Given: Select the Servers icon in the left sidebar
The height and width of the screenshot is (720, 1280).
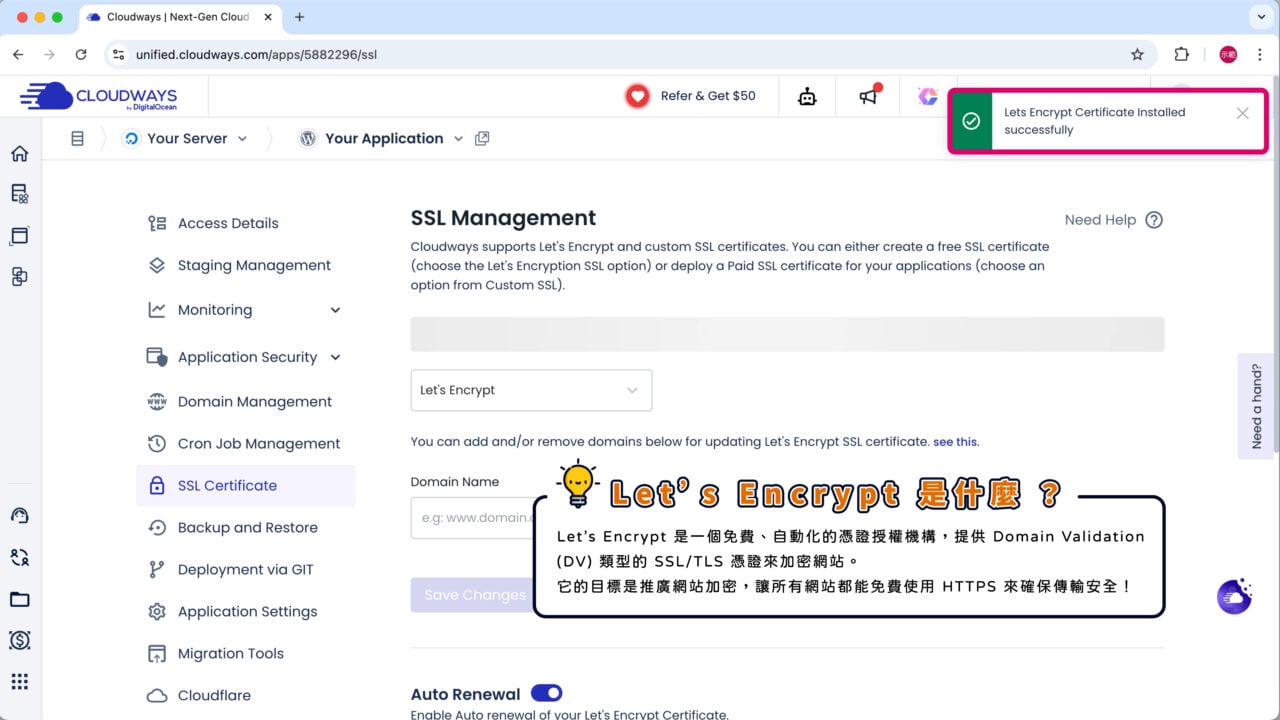Looking at the screenshot, I should pyautogui.click(x=19, y=193).
